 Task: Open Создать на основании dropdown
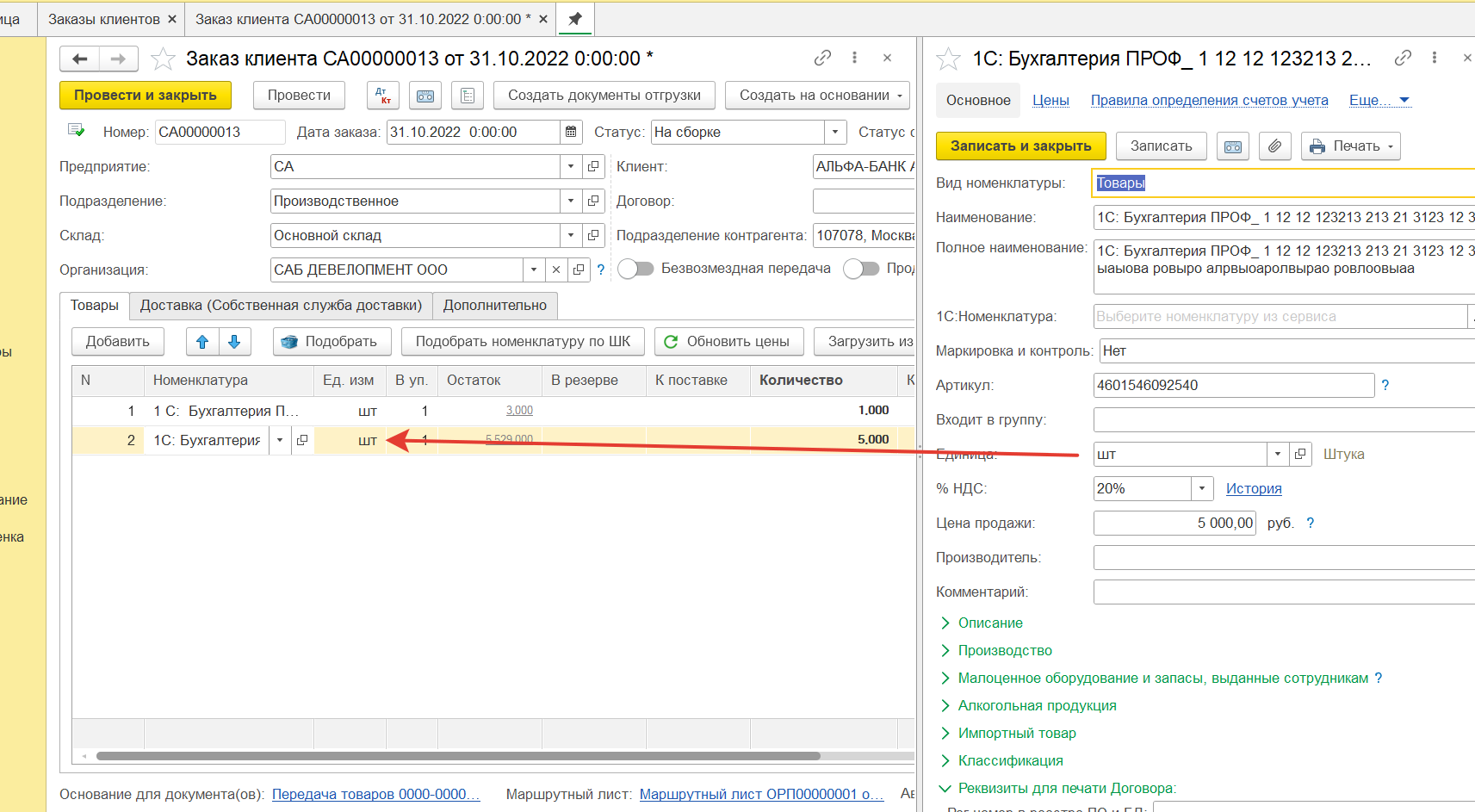click(817, 96)
